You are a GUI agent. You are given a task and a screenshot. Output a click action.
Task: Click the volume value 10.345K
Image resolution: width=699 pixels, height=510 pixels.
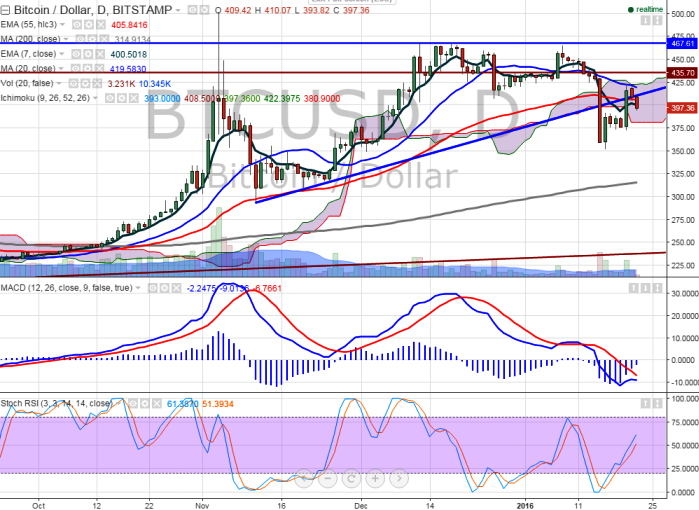tap(155, 84)
